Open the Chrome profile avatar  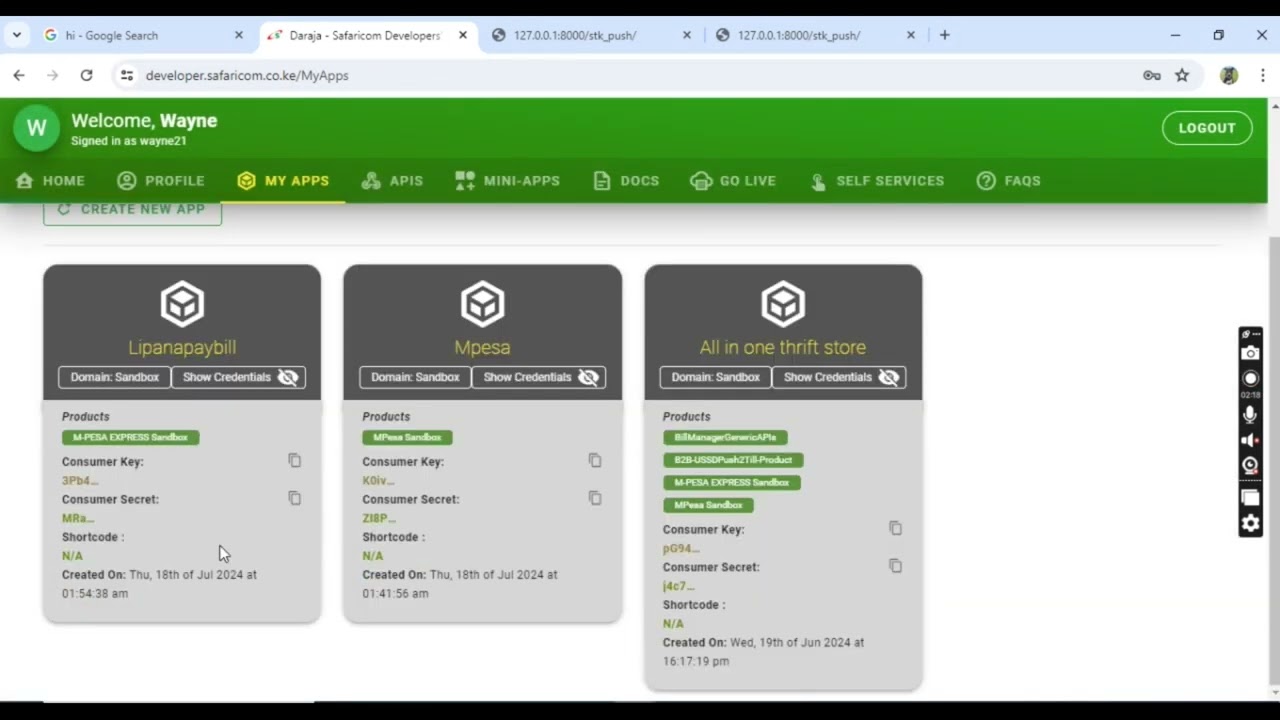(x=1229, y=75)
